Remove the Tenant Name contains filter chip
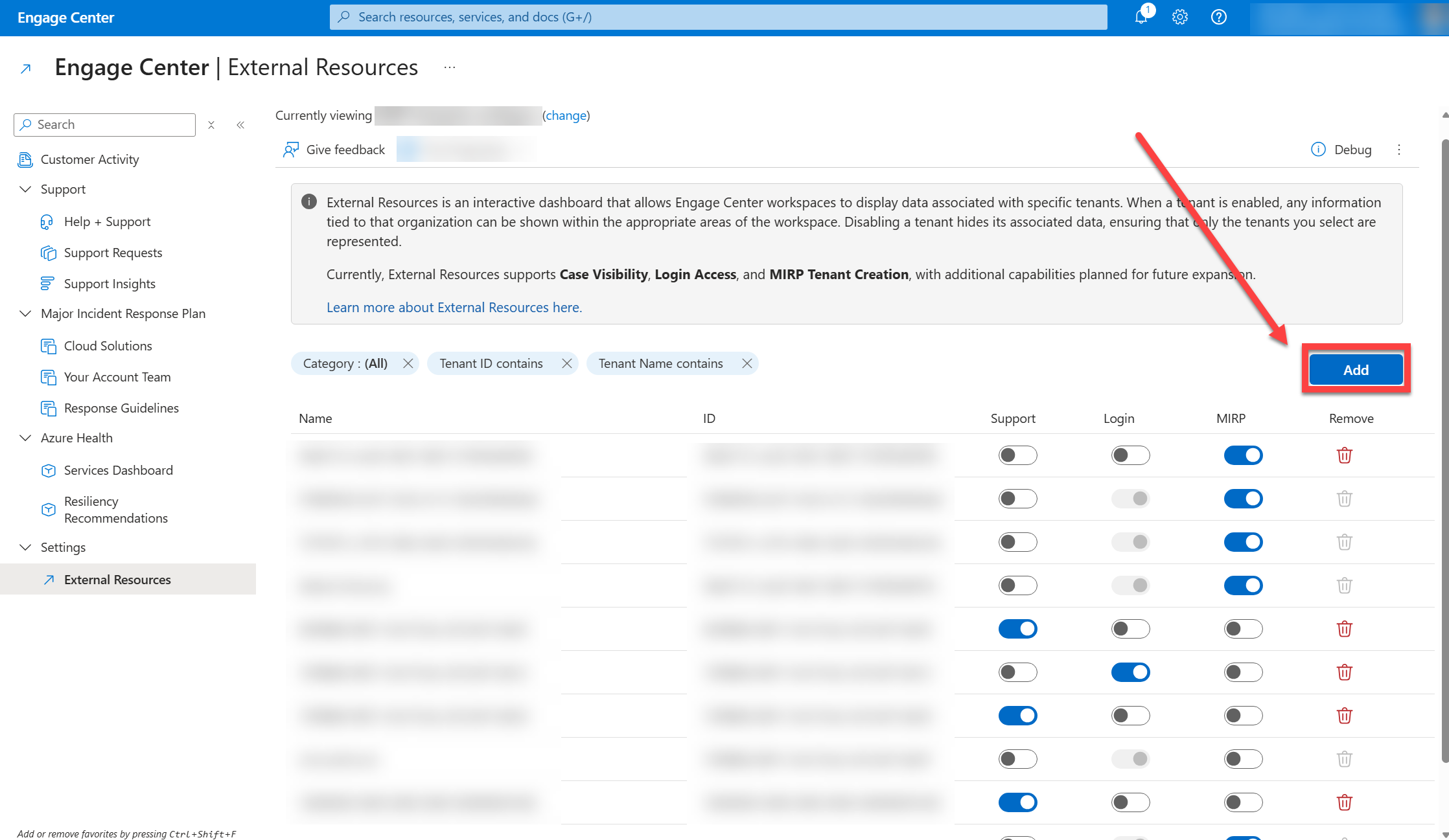 tap(747, 363)
